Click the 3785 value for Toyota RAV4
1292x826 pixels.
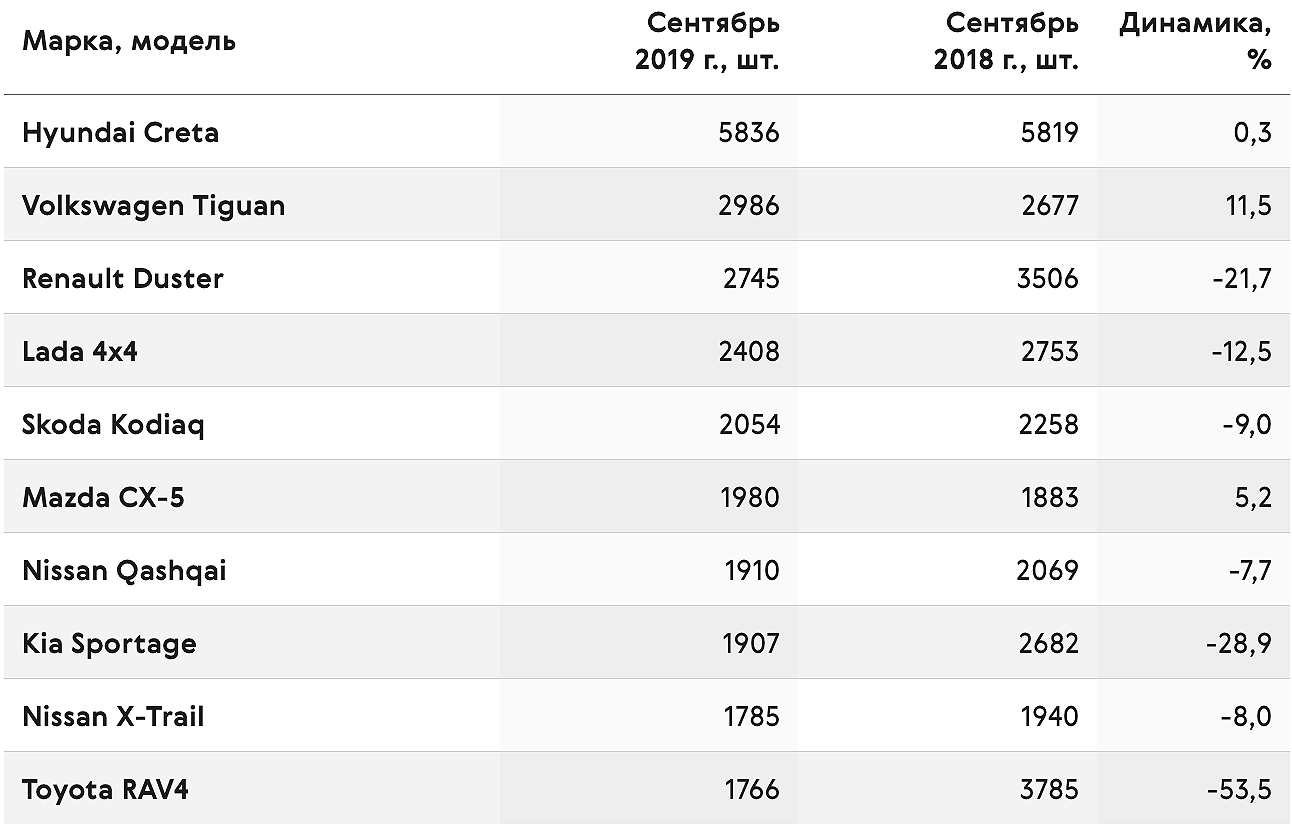click(x=1048, y=790)
